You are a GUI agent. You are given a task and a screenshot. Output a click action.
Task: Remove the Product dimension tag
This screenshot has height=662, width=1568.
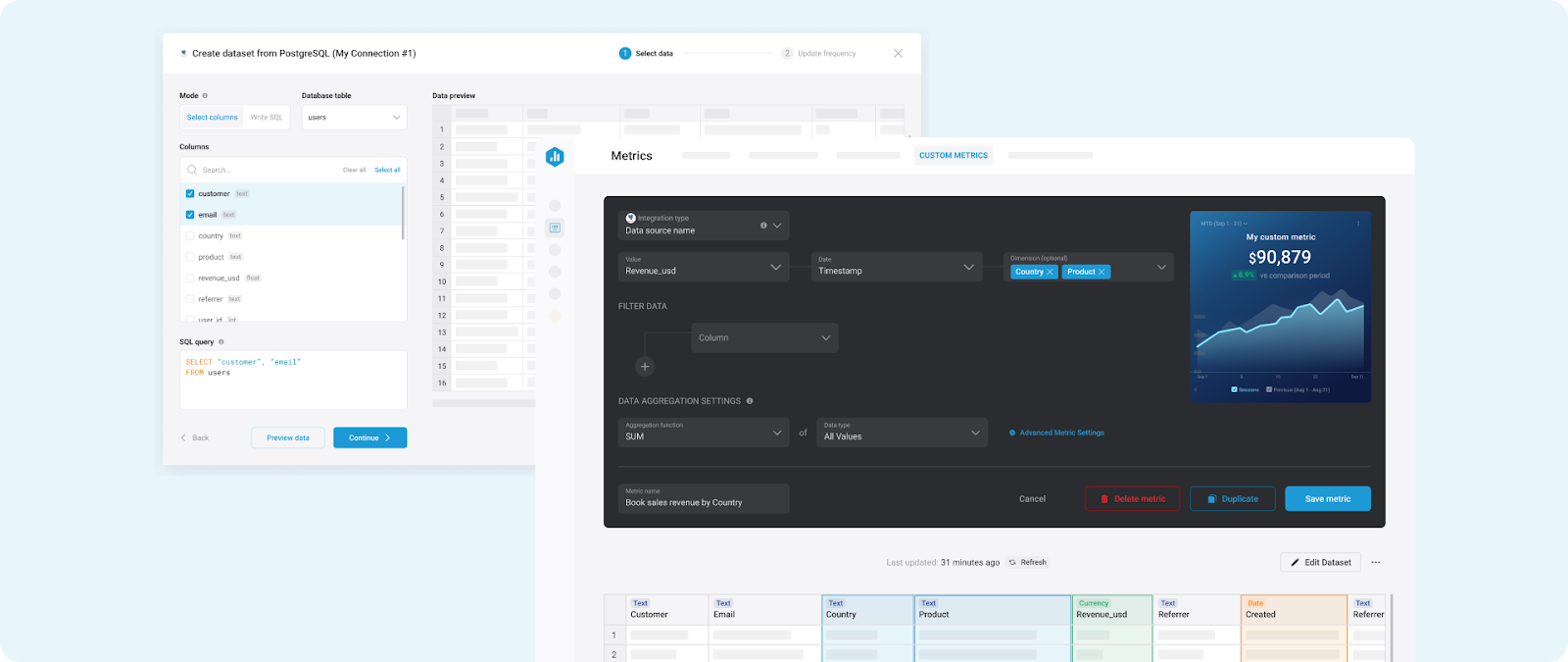coord(1102,272)
